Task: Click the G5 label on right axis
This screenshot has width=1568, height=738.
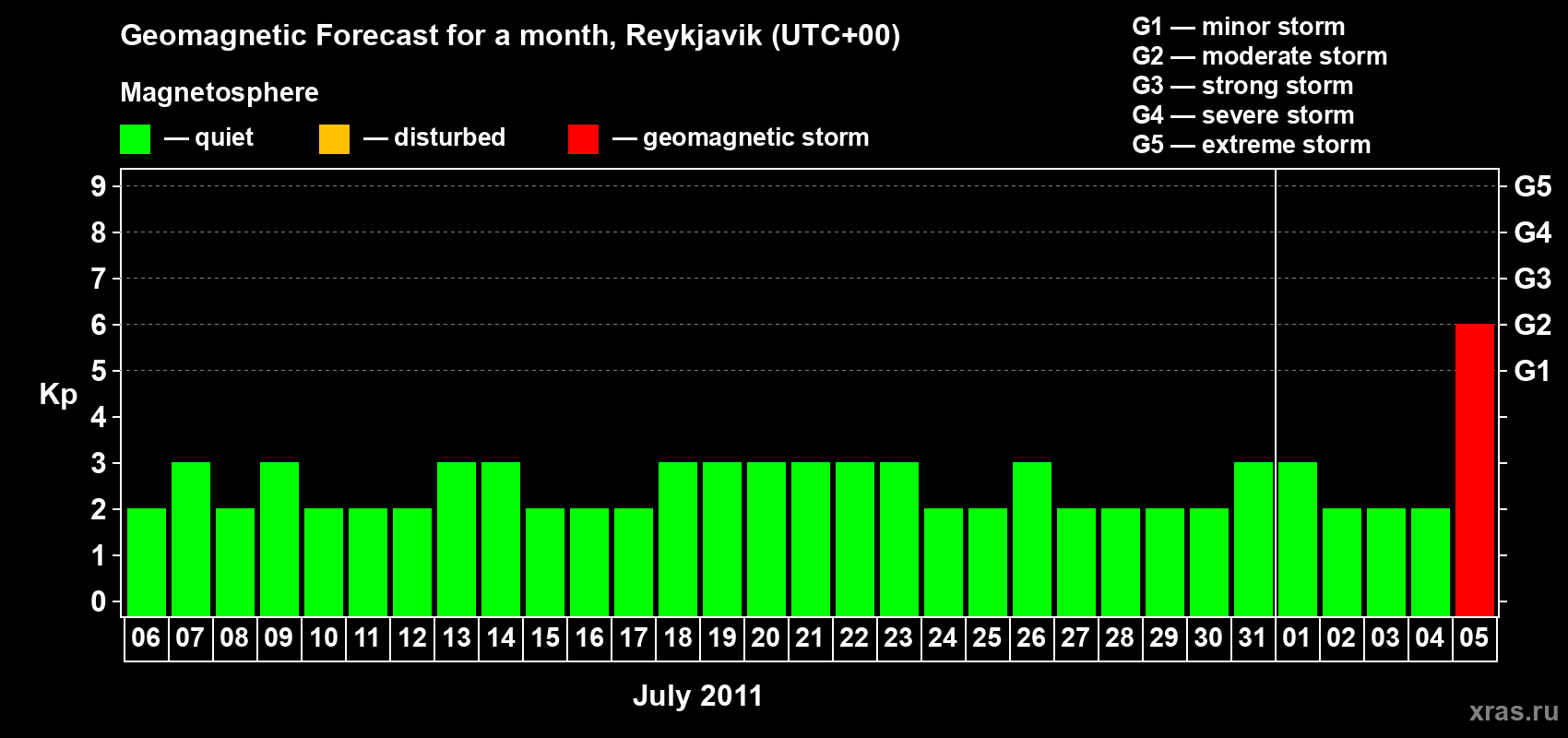Action: click(1533, 186)
